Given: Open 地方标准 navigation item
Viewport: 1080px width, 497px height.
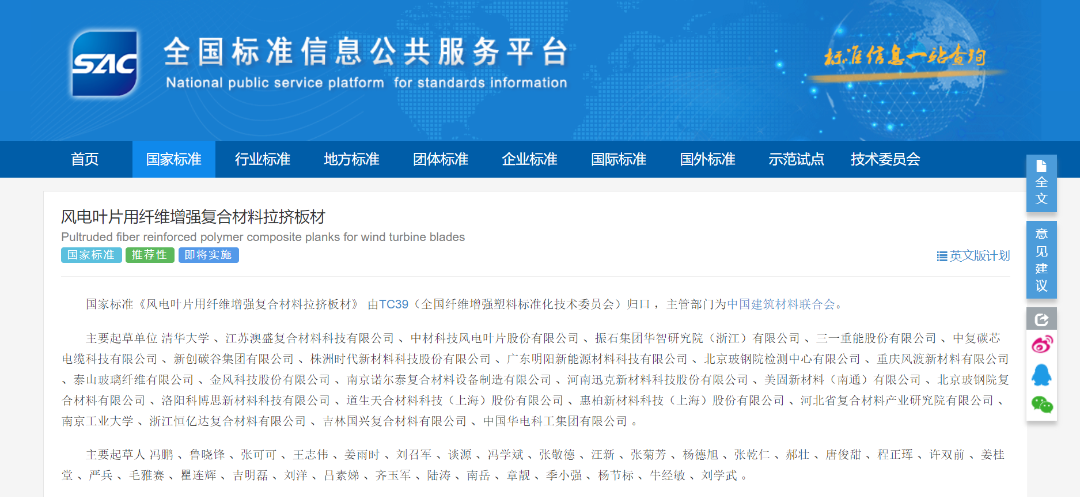Looking at the screenshot, I should [351, 160].
